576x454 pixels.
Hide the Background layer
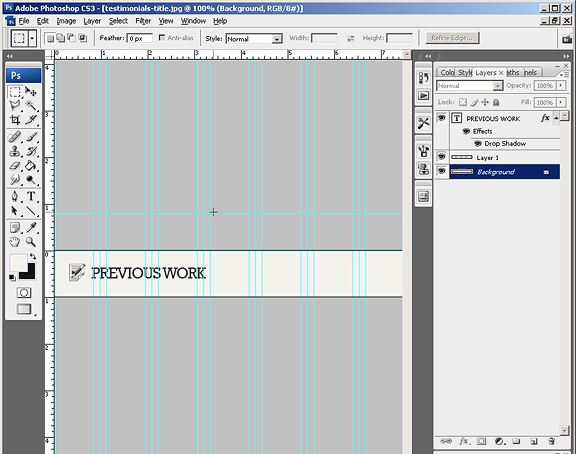[442, 172]
